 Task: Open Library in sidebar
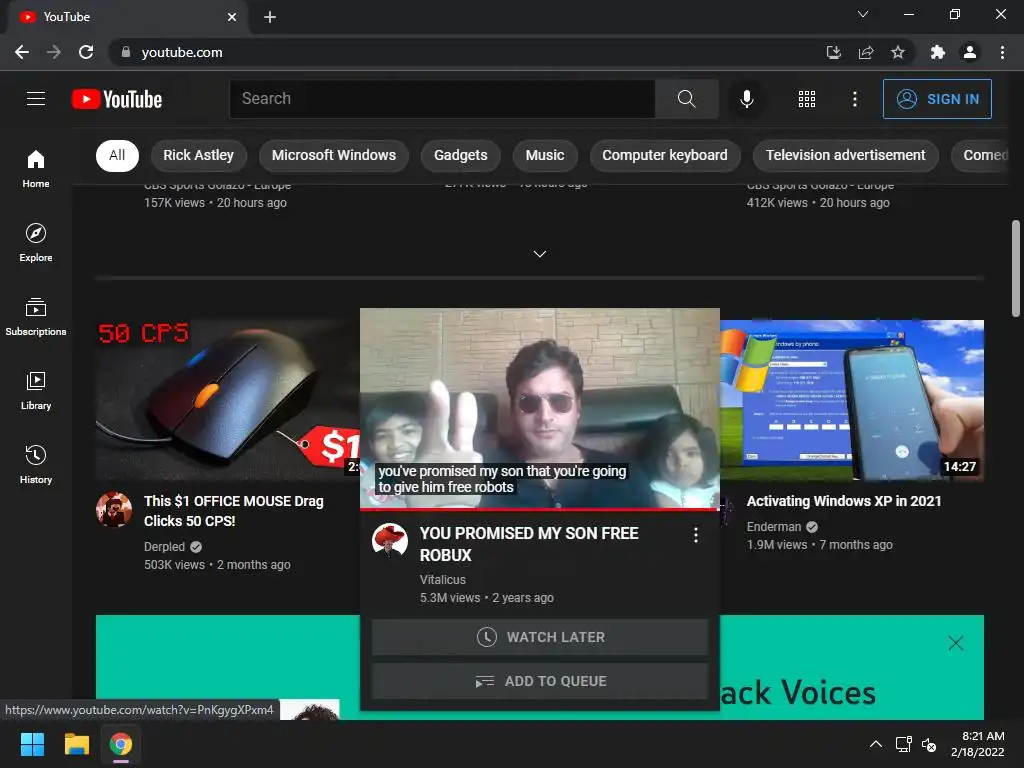tap(36, 390)
